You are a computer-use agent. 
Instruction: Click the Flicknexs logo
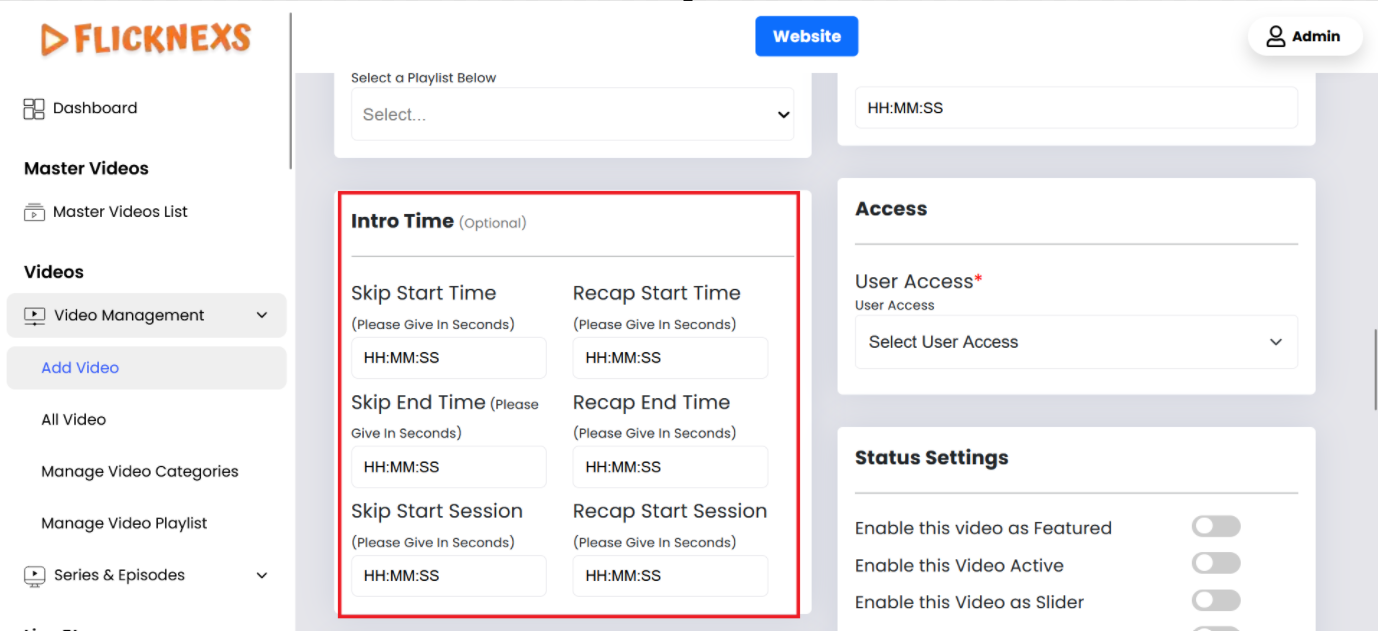tap(146, 39)
